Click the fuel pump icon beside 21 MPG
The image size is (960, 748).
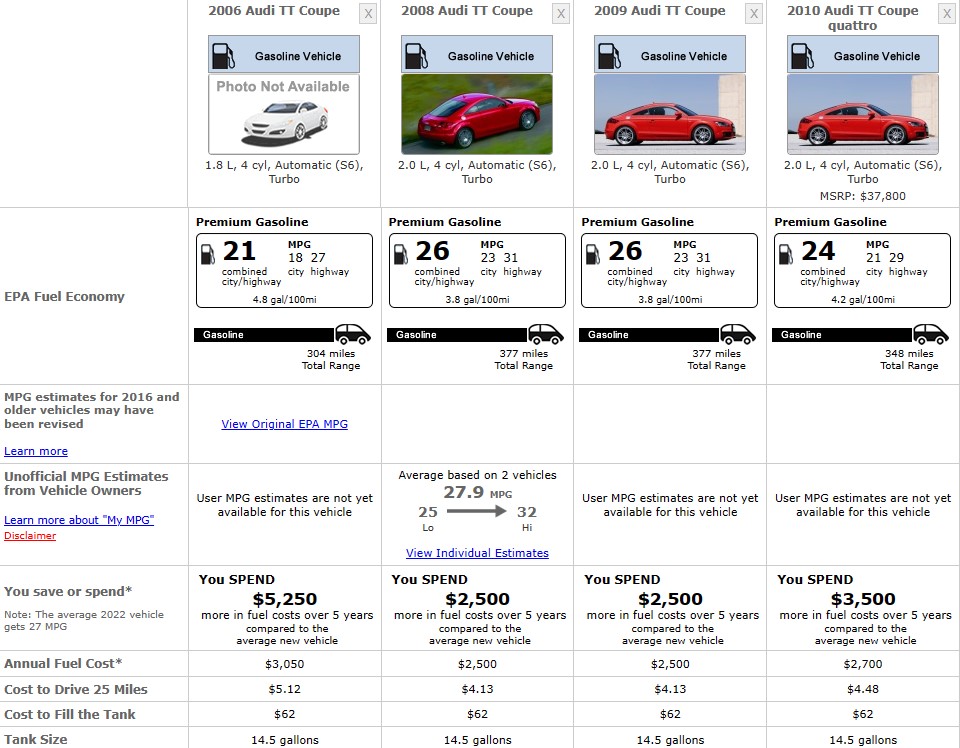(208, 254)
